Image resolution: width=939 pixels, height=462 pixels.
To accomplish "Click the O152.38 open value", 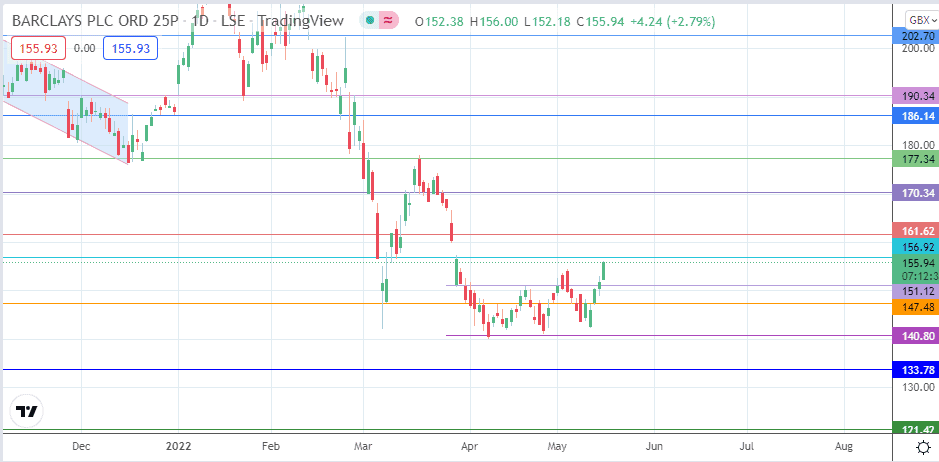I will click(x=440, y=22).
